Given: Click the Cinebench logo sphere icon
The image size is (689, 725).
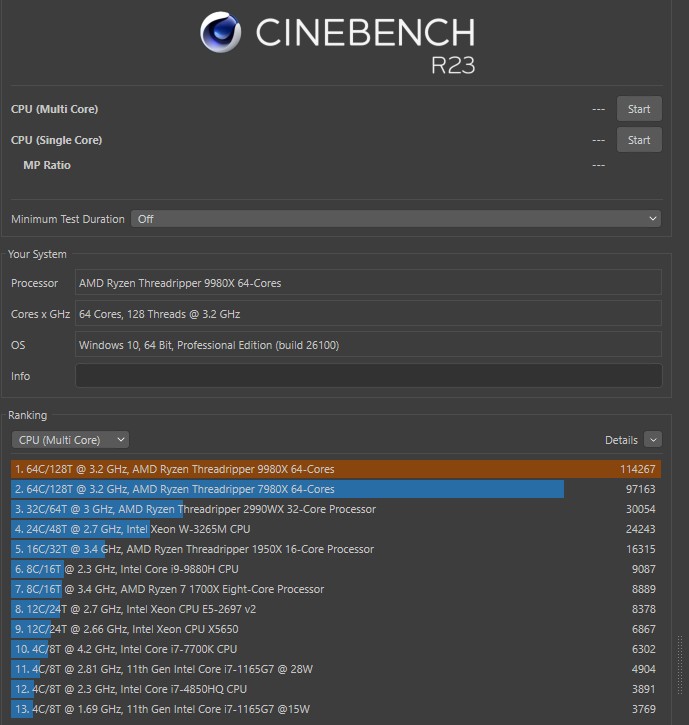Looking at the screenshot, I should pos(221,32).
